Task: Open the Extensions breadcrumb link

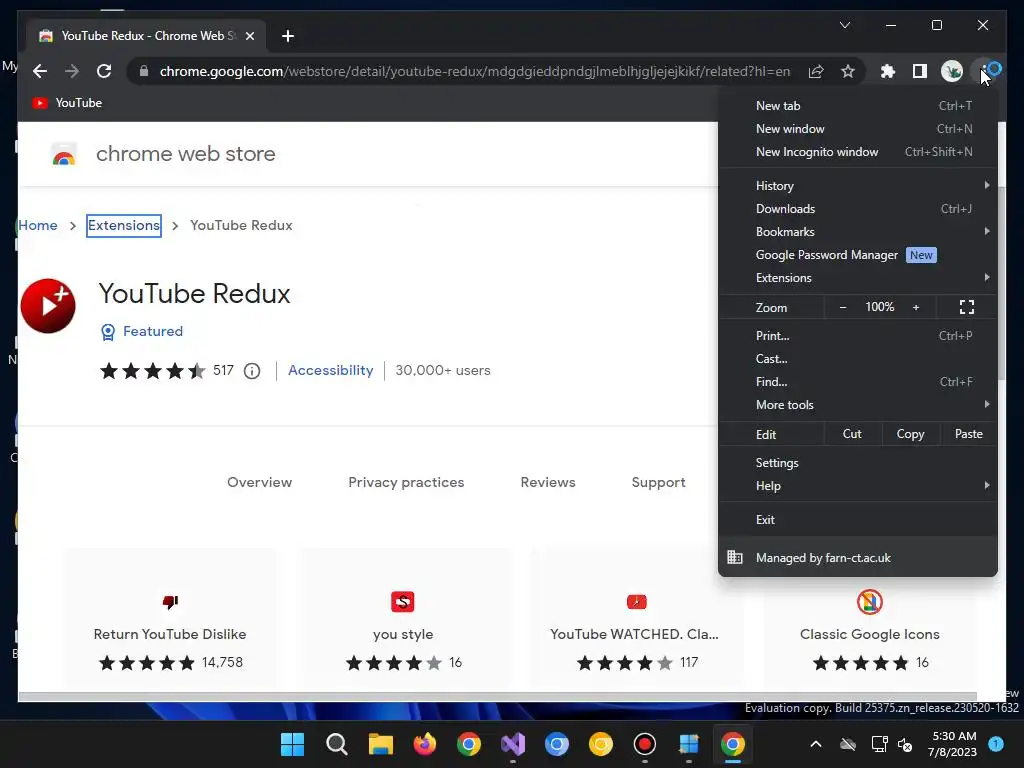Action: (x=123, y=225)
